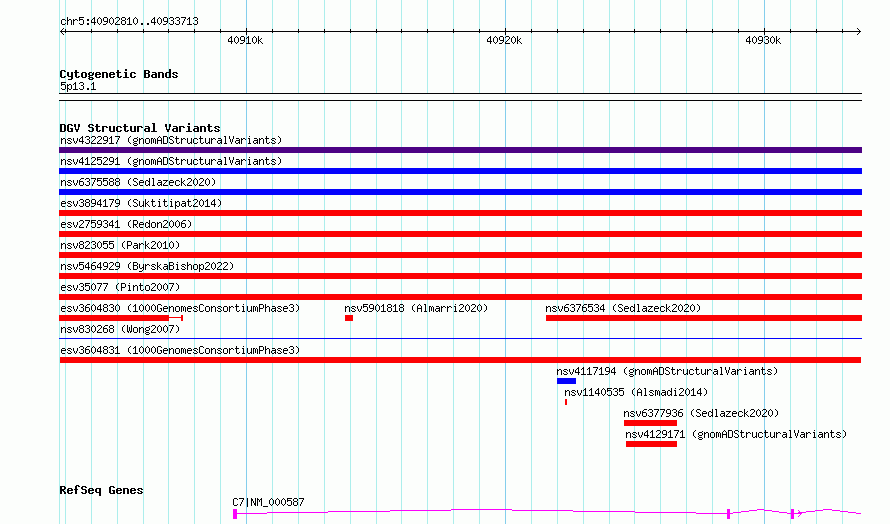The height and width of the screenshot is (524, 890).
Task: Click the red nsv6377936 variant bar
Action: tap(650, 423)
